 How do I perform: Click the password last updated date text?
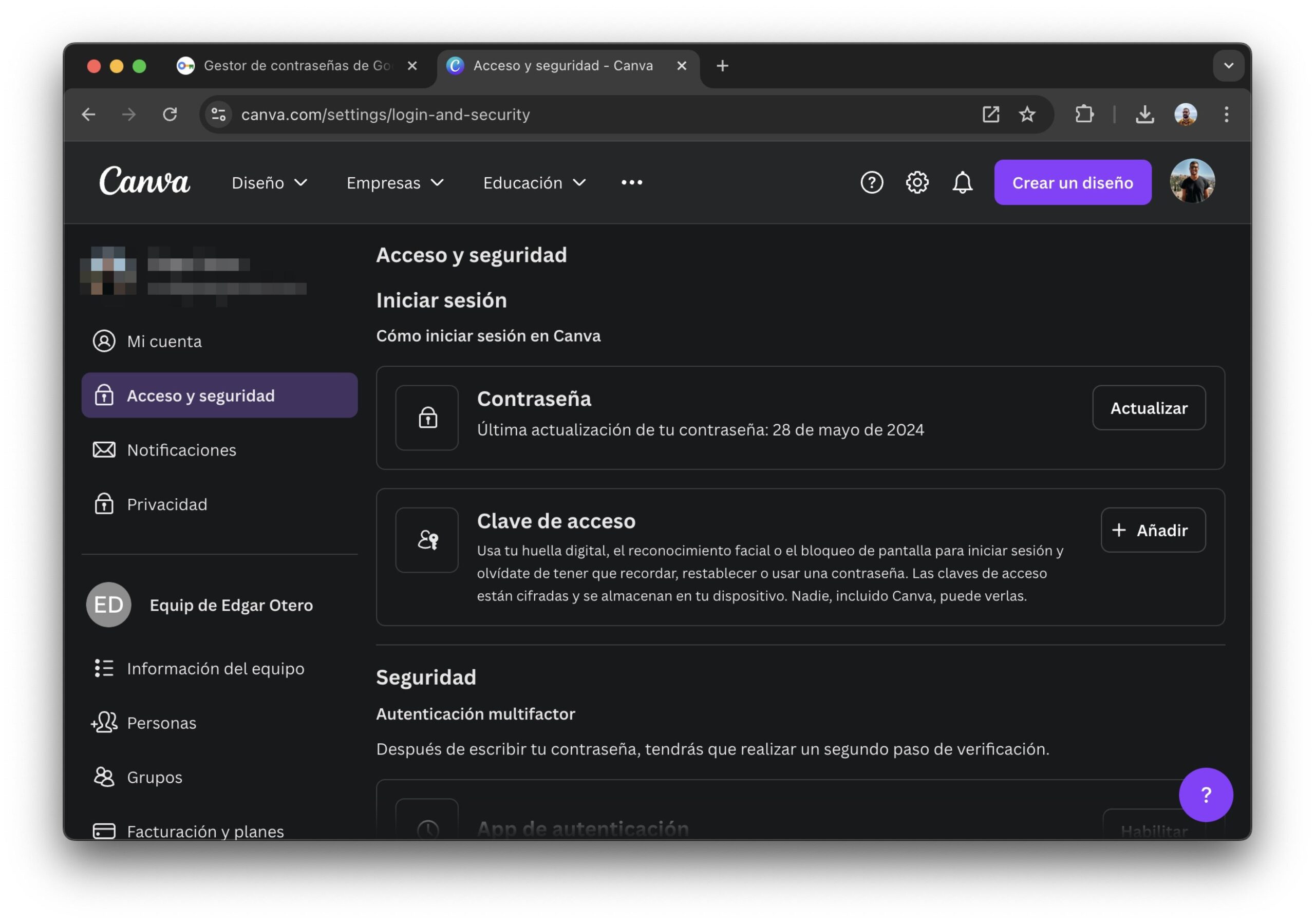click(701, 429)
